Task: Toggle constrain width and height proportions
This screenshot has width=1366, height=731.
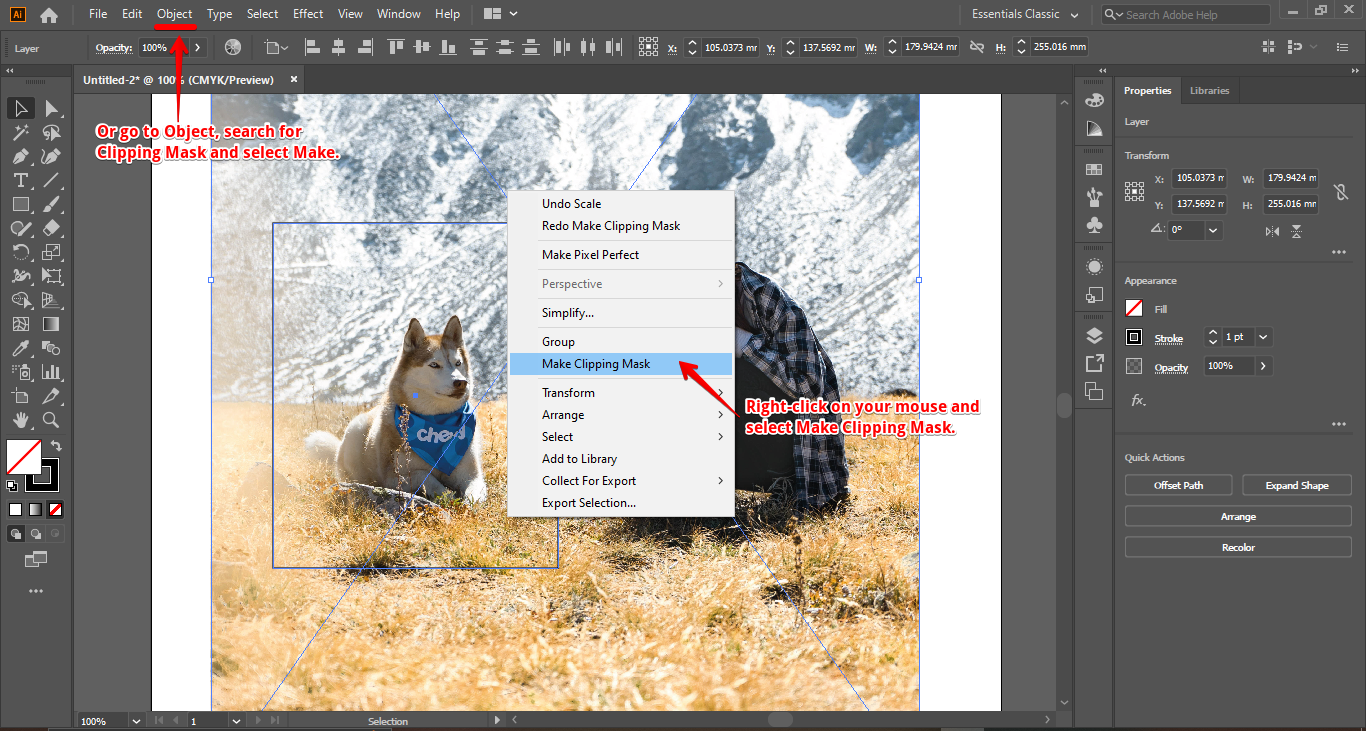Action: coord(1341,192)
